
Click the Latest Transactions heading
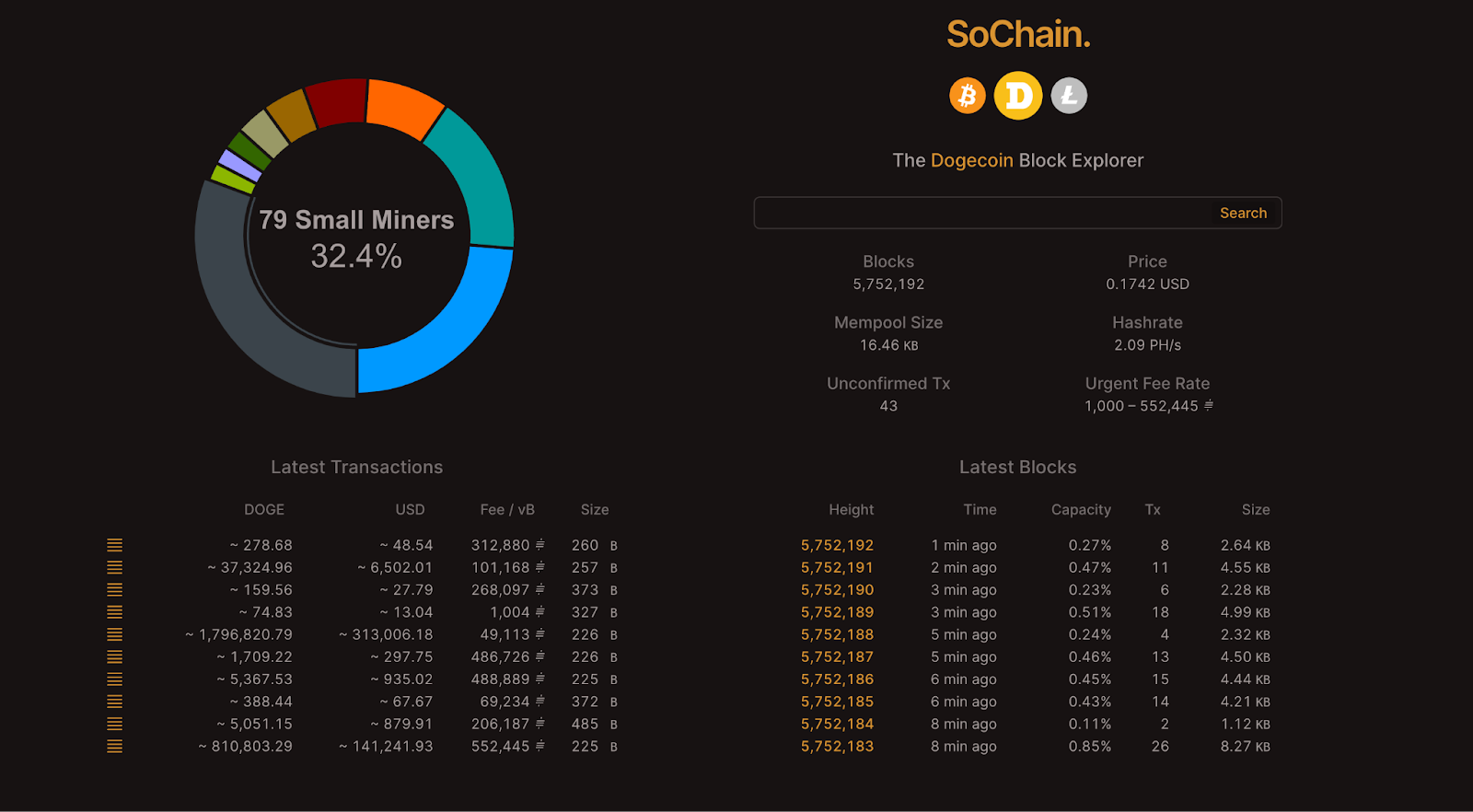[x=357, y=467]
